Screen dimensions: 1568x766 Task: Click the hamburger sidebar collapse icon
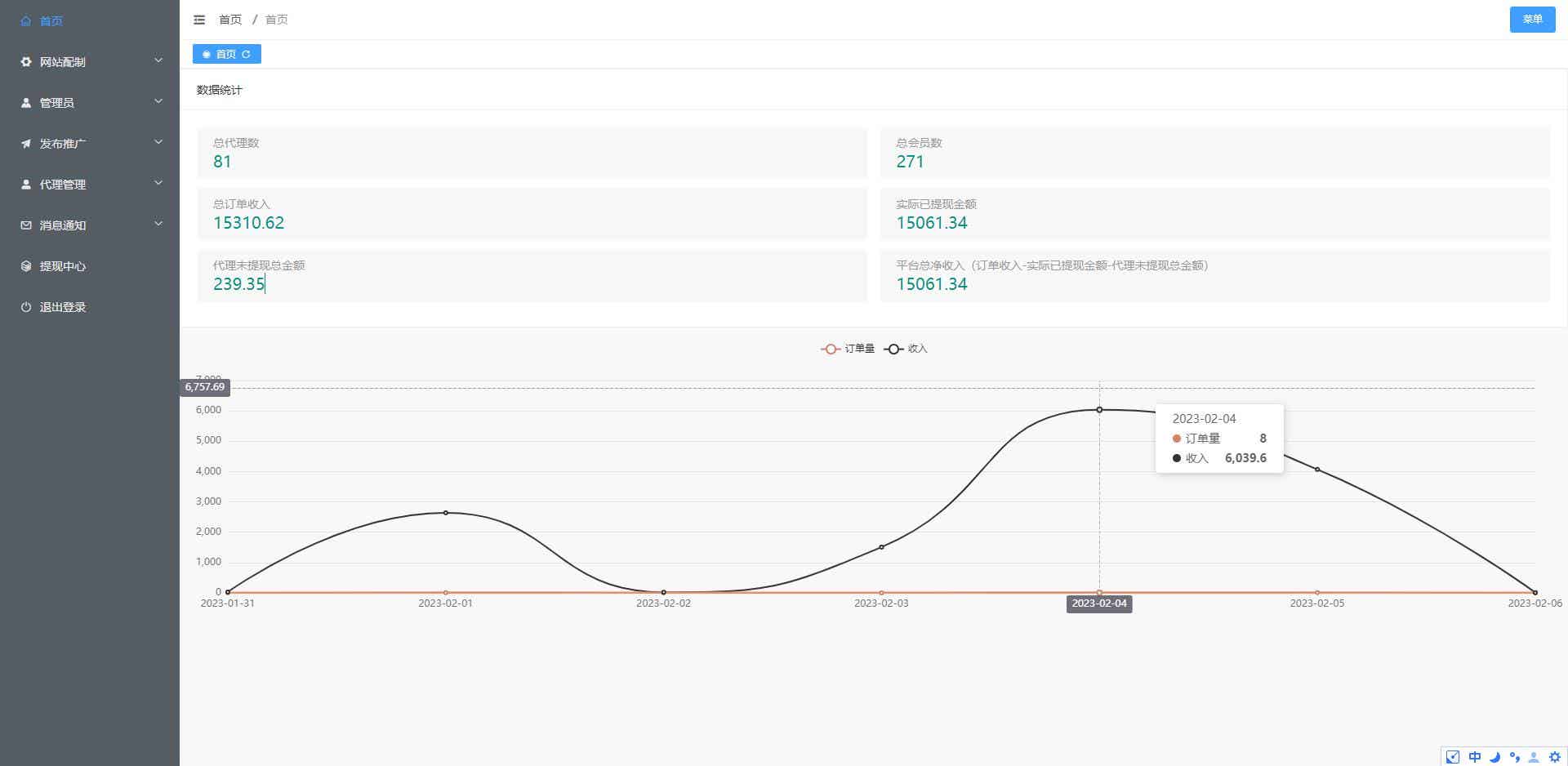pyautogui.click(x=199, y=20)
